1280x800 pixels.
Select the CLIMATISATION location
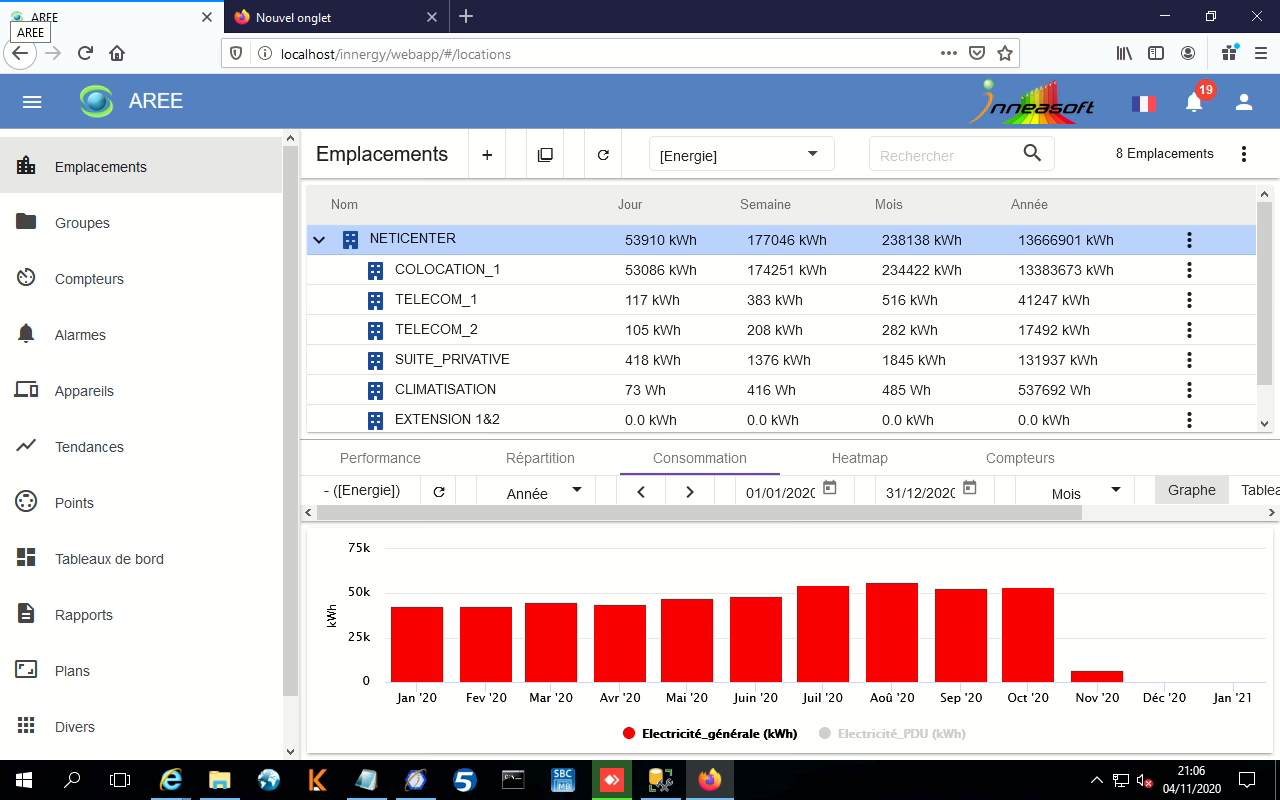click(x=445, y=389)
